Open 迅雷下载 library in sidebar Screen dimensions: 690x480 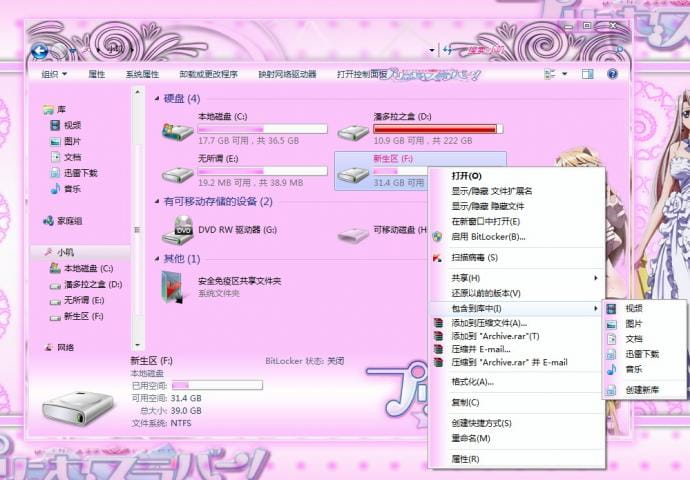pyautogui.click(x=73, y=173)
